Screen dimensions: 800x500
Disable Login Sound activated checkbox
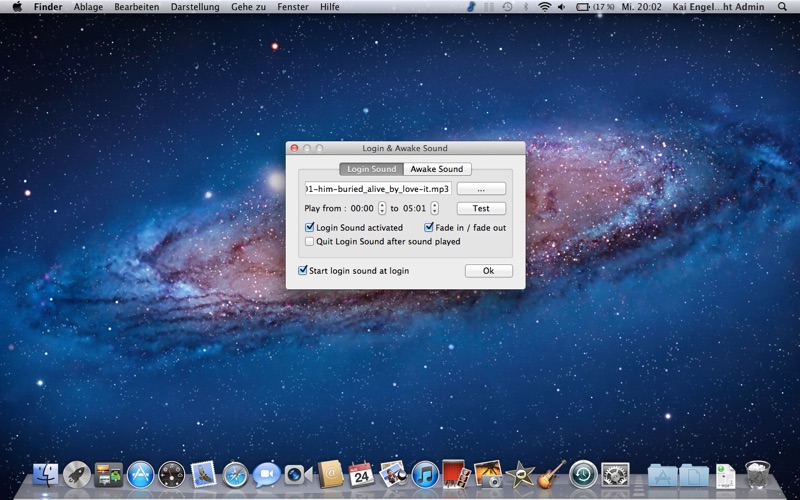309,228
